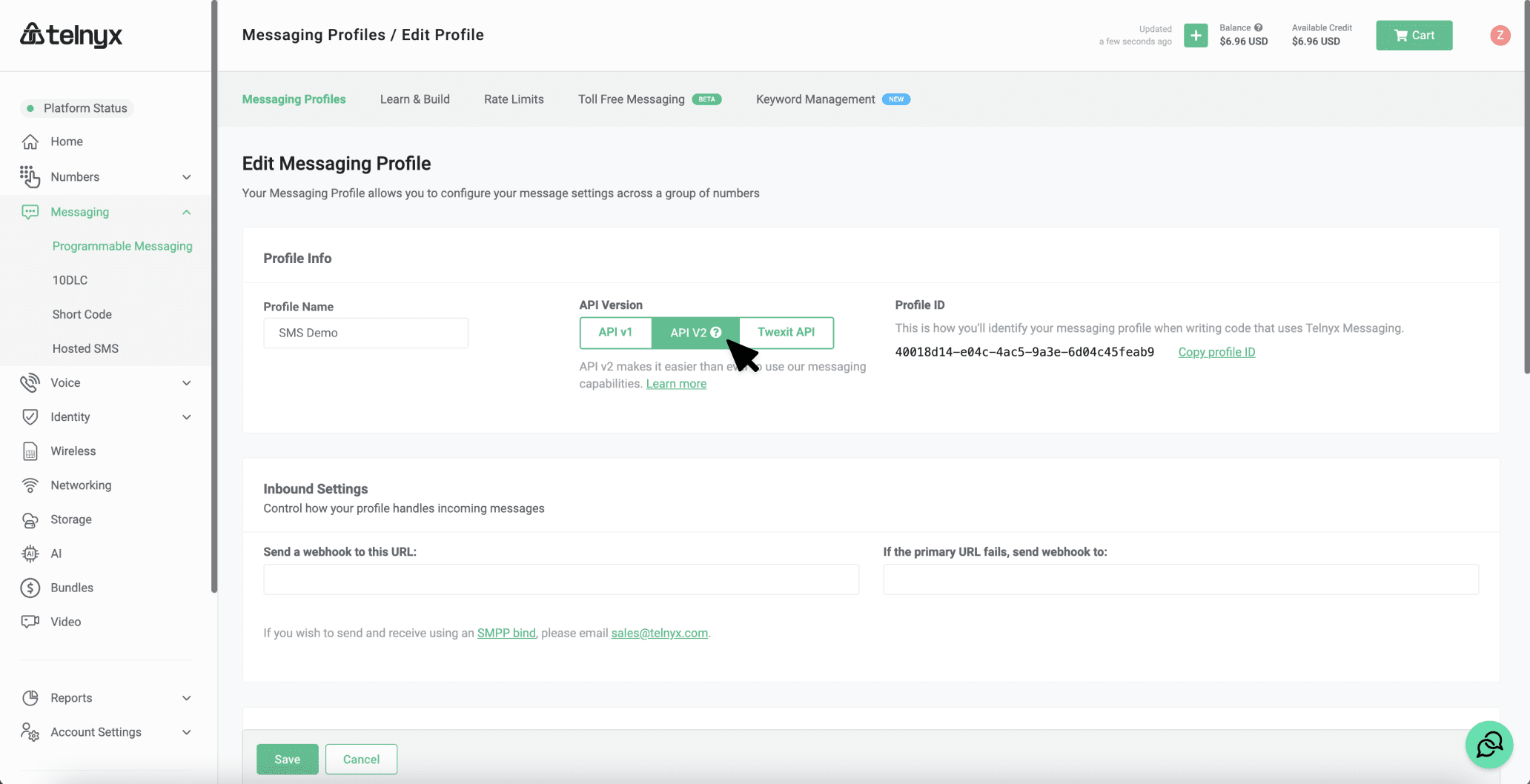The height and width of the screenshot is (784, 1530).
Task: Click the green add funds plus icon
Action: click(1195, 35)
